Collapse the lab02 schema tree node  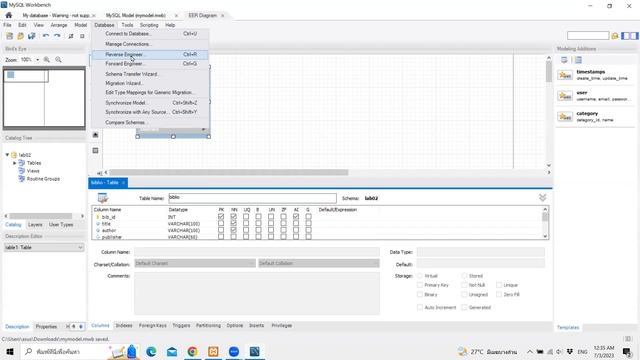point(7,155)
